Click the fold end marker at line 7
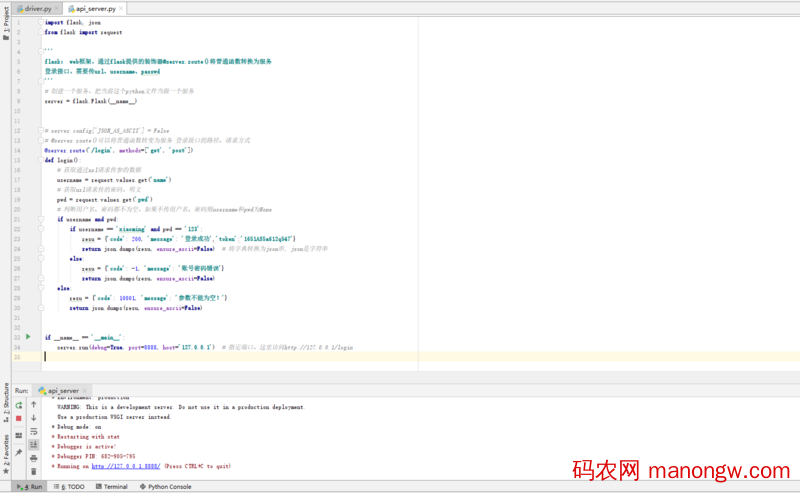 pyautogui.click(x=41, y=81)
